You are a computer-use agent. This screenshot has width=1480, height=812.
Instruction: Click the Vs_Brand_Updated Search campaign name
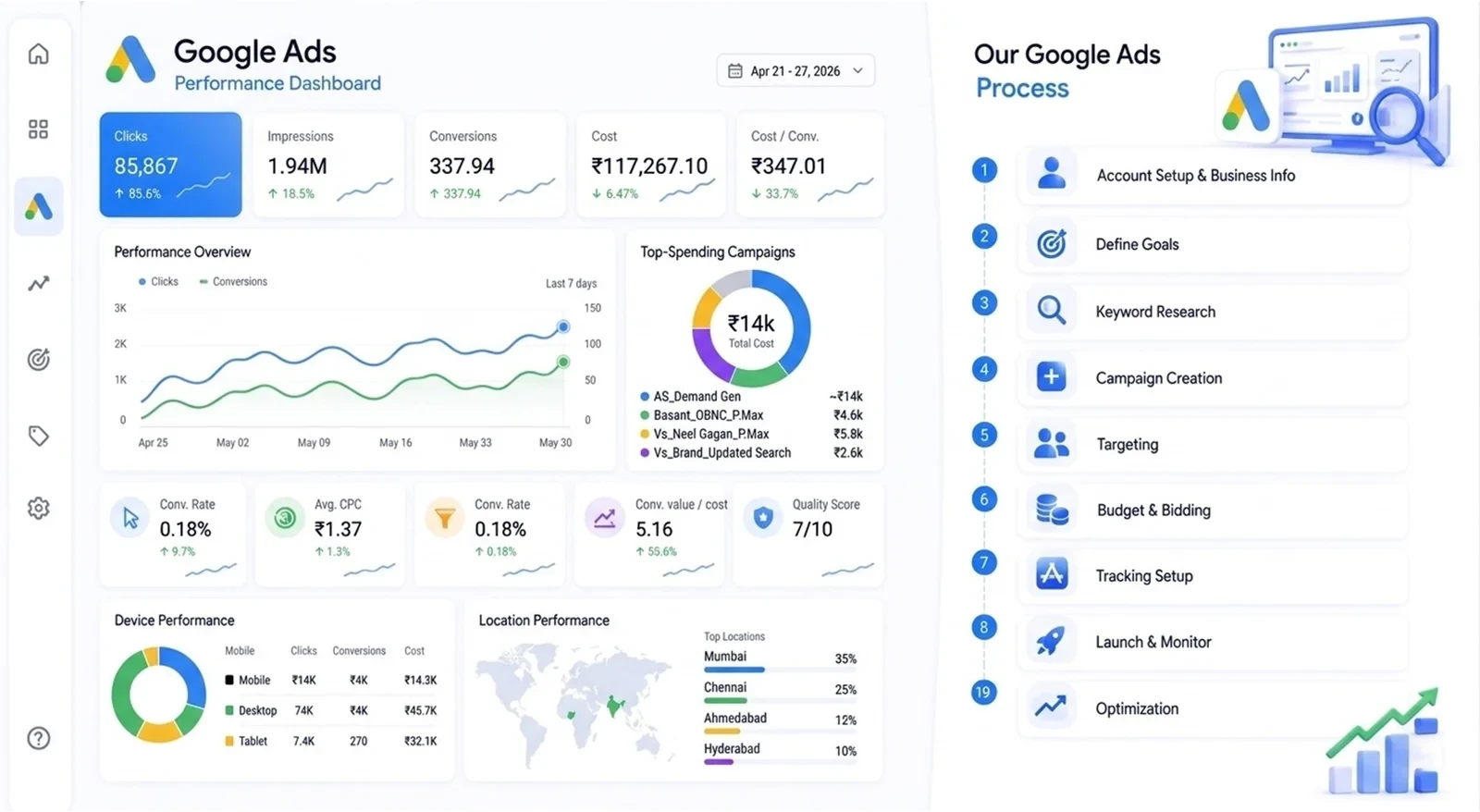click(721, 453)
